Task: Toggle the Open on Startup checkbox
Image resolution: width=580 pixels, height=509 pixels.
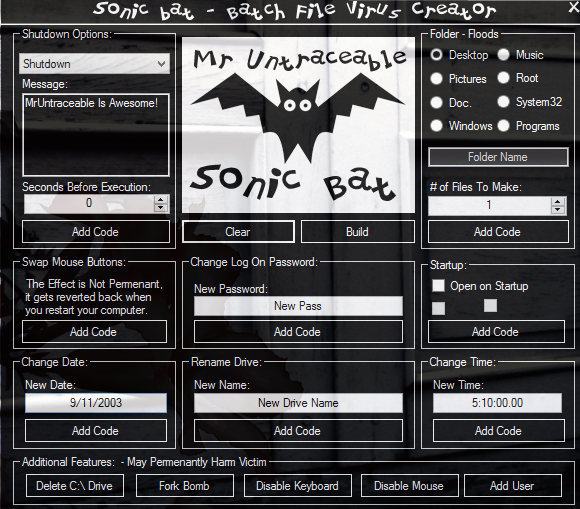Action: (x=438, y=286)
